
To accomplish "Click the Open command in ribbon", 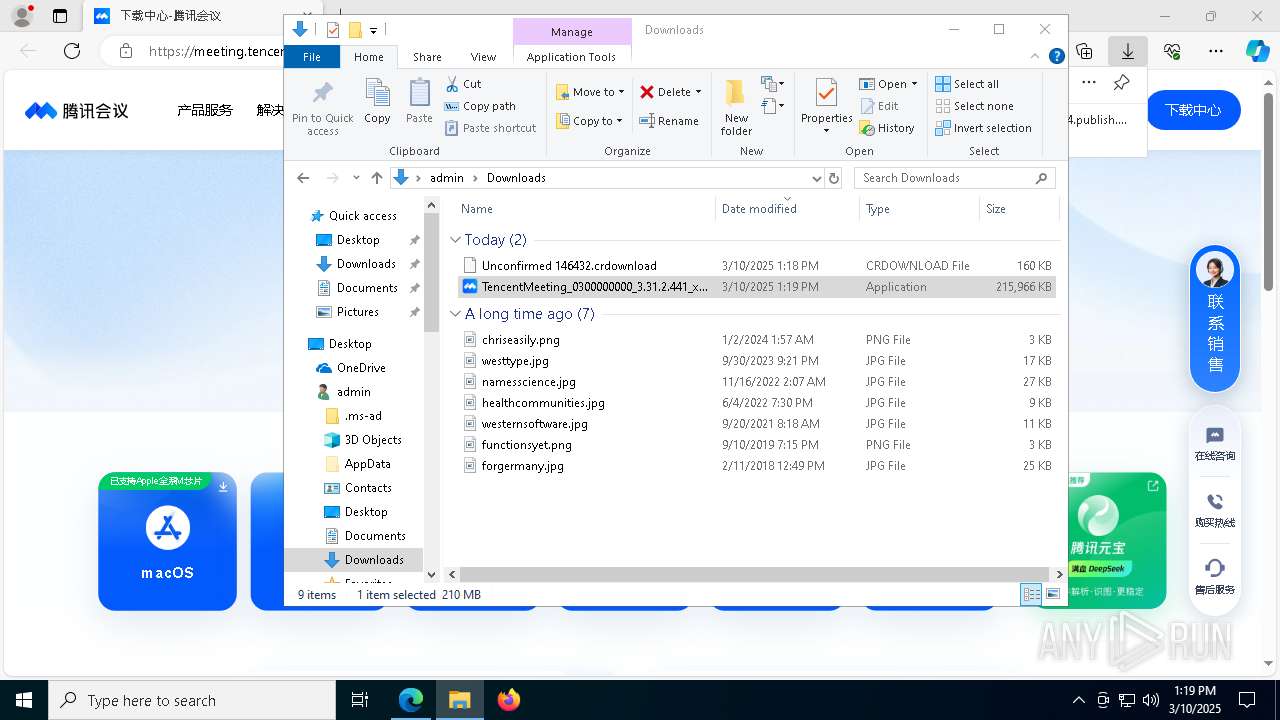I will point(888,84).
